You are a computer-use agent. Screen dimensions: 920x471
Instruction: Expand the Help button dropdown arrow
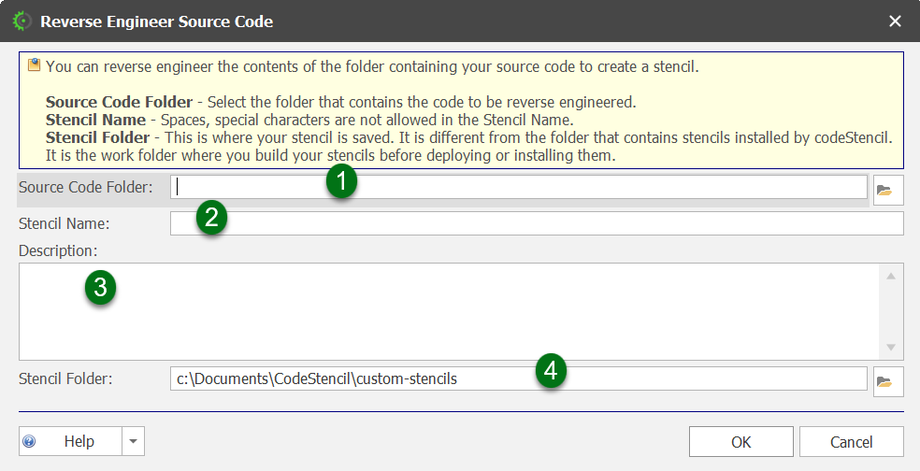(x=134, y=441)
